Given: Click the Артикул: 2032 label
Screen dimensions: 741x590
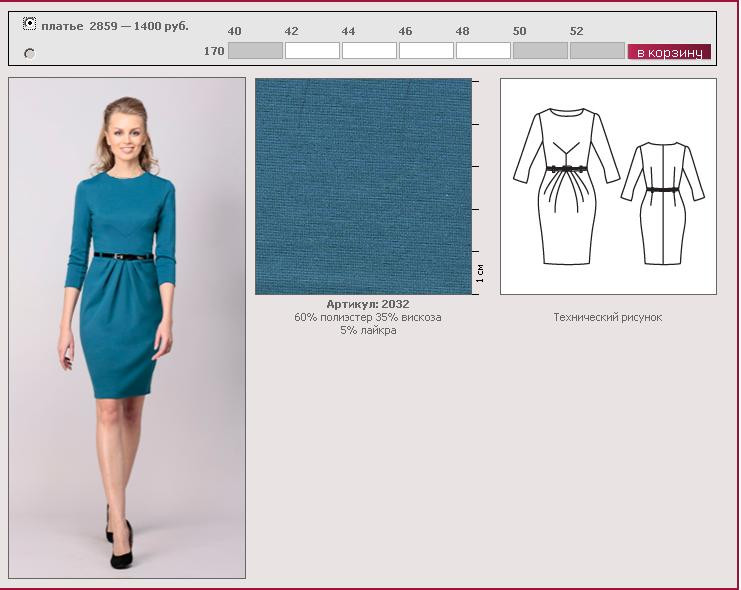Looking at the screenshot, I should click(x=367, y=304).
